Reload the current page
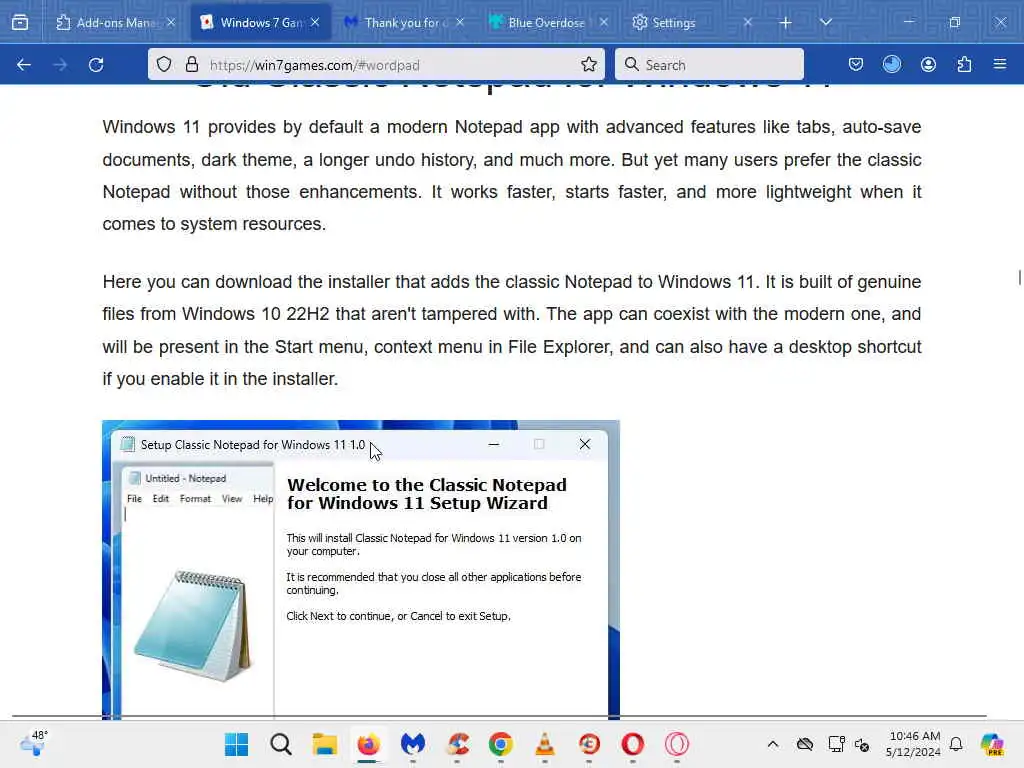The image size is (1024, 768). pyautogui.click(x=96, y=65)
